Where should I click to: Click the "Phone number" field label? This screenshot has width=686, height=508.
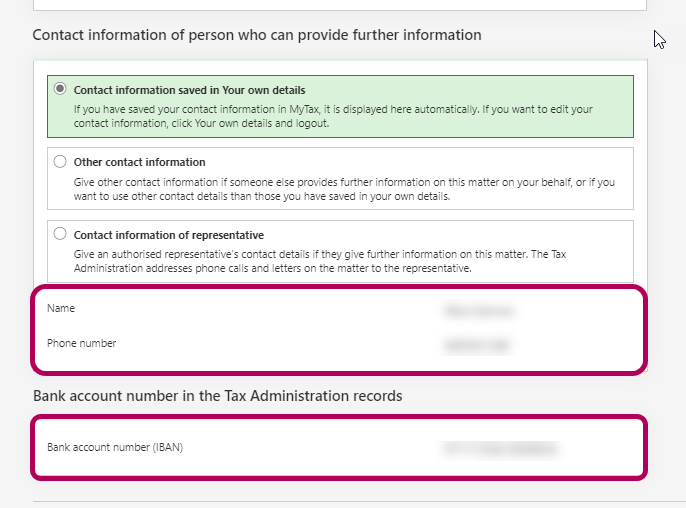coord(81,343)
